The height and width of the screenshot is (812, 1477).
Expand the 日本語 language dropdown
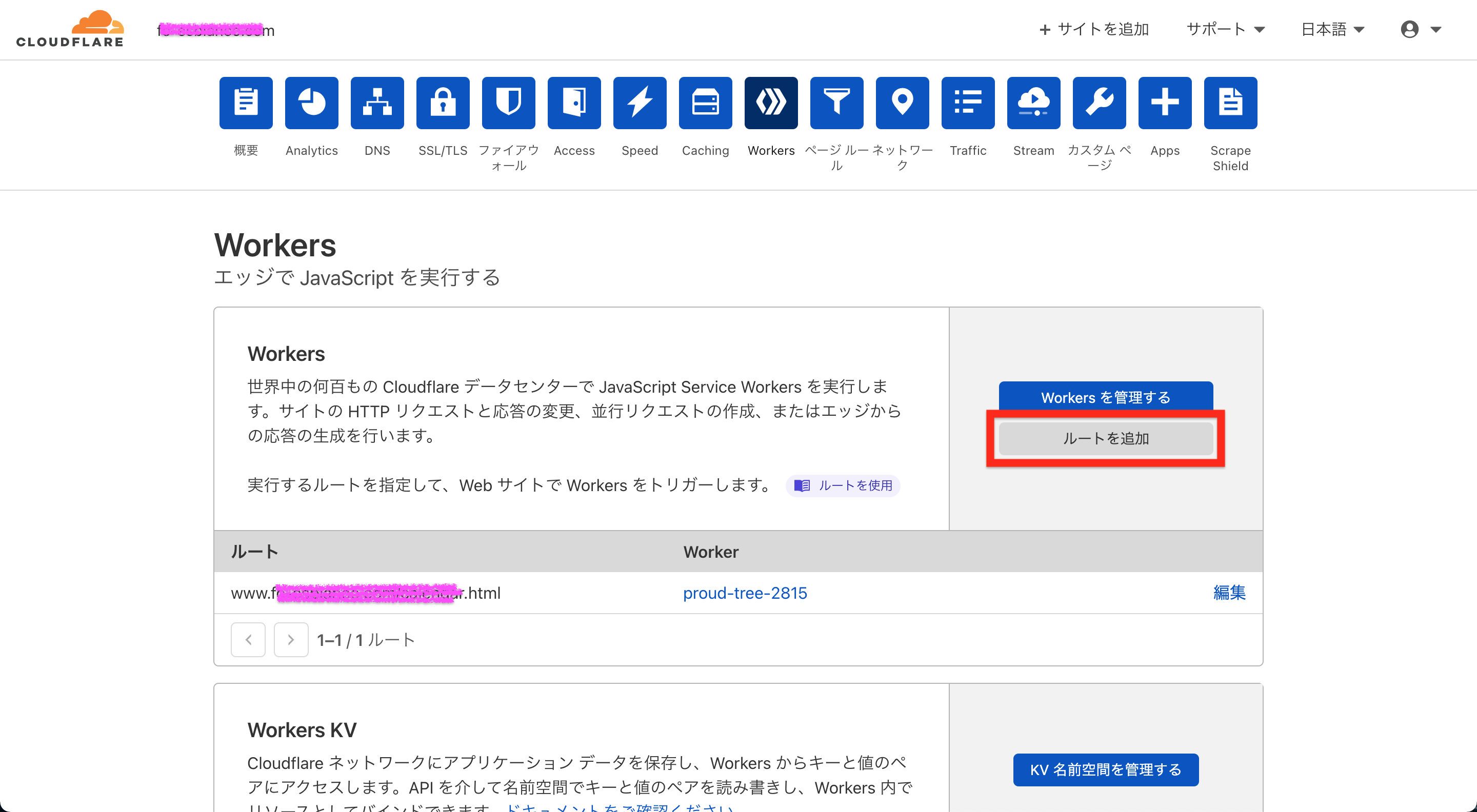[x=1332, y=29]
